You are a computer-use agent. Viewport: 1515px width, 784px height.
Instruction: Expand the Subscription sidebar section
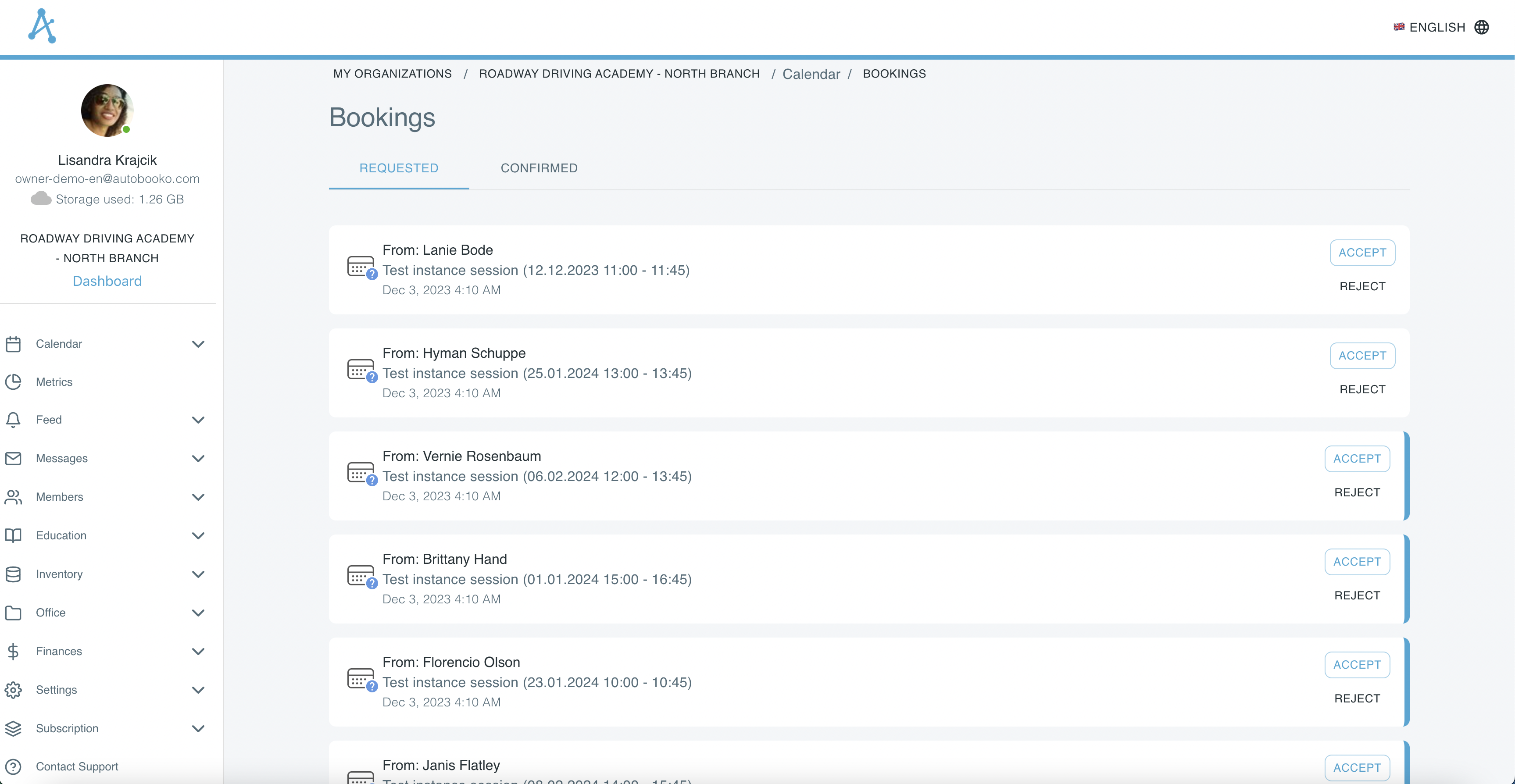(198, 728)
